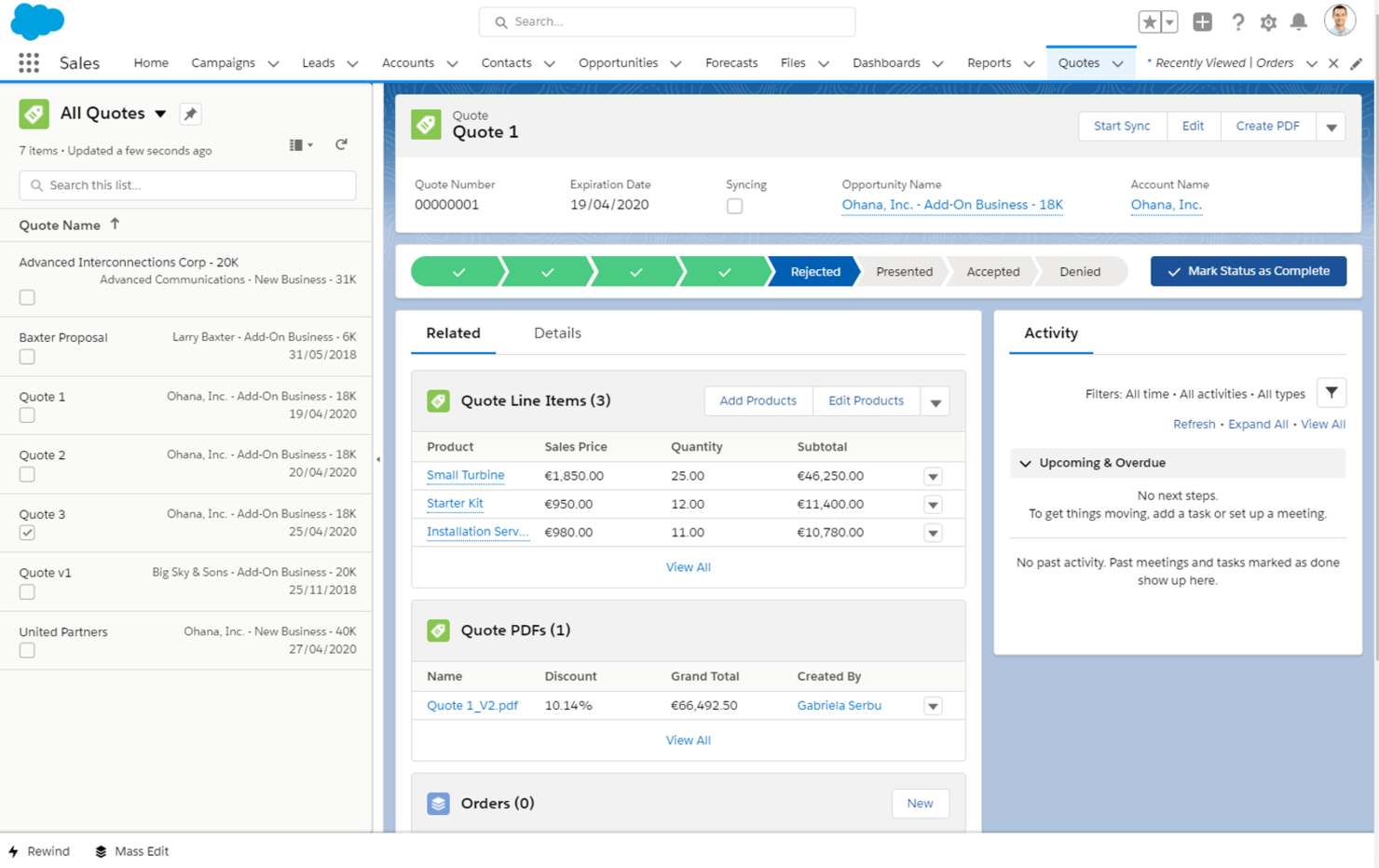Click the global Search field
The width and height of the screenshot is (1379, 868).
pos(667,21)
